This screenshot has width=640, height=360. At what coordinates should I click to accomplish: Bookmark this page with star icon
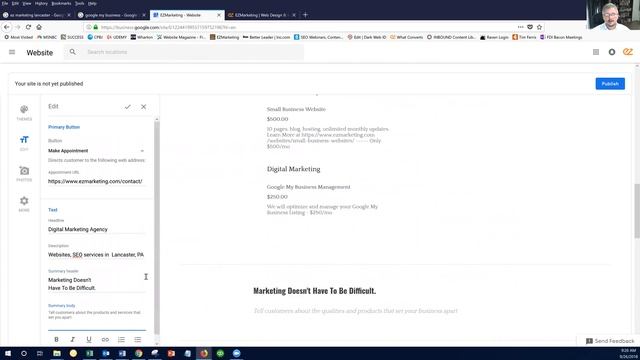[x=539, y=27]
